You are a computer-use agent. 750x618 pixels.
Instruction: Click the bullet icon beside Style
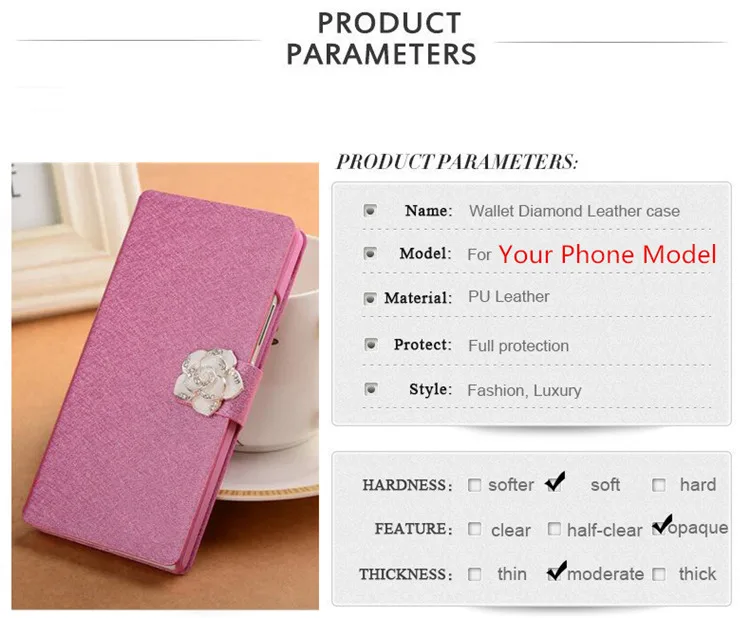[x=370, y=389]
